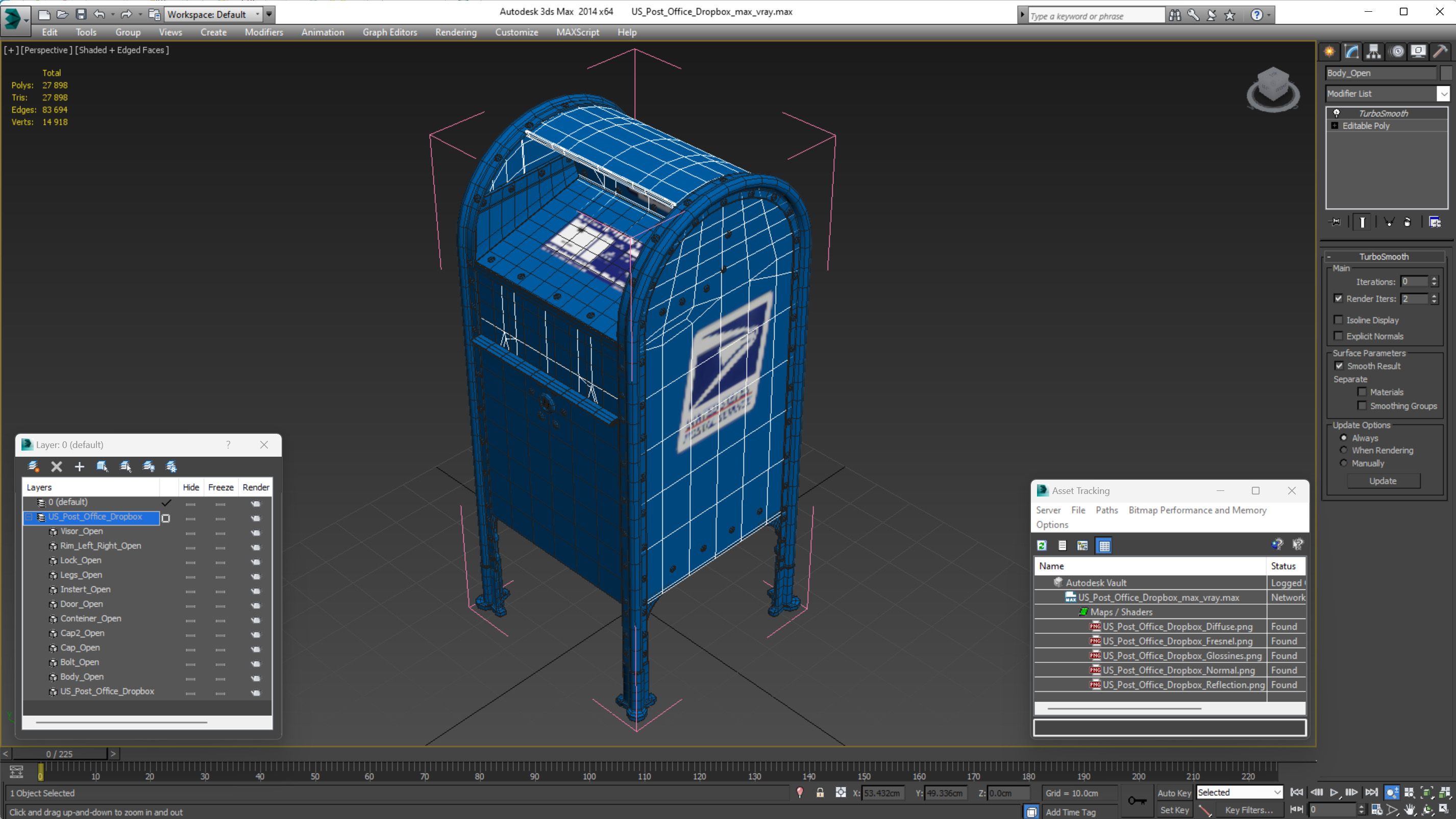Click Add Time Tag
1456x819 pixels.
coord(1070,812)
